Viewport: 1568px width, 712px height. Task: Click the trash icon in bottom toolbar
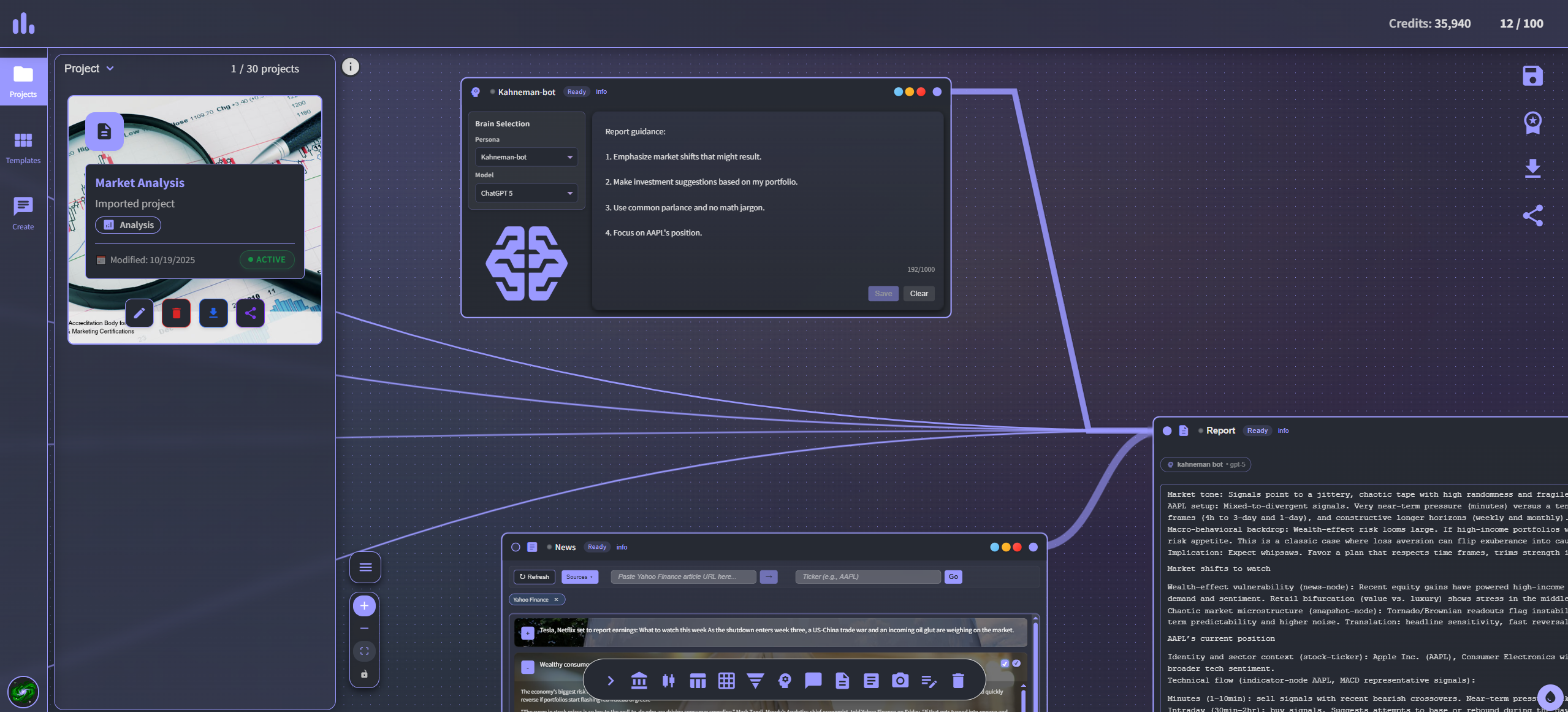point(958,681)
